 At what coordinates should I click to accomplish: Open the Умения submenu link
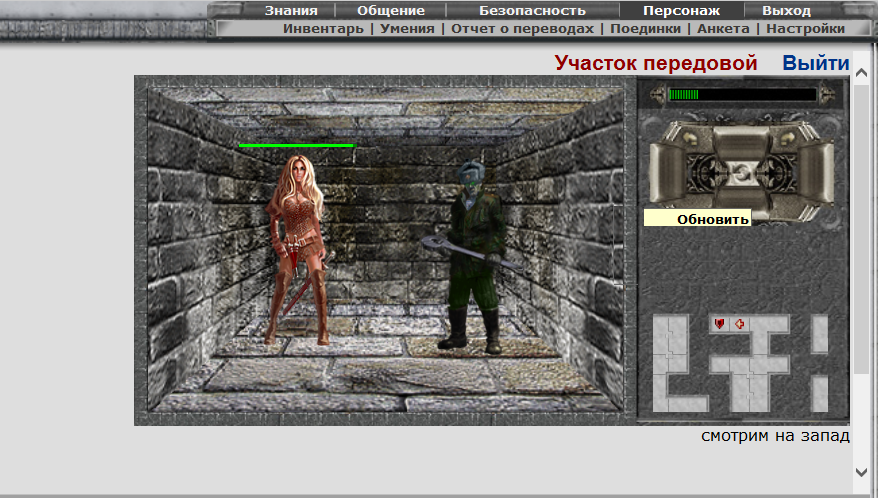(407, 29)
